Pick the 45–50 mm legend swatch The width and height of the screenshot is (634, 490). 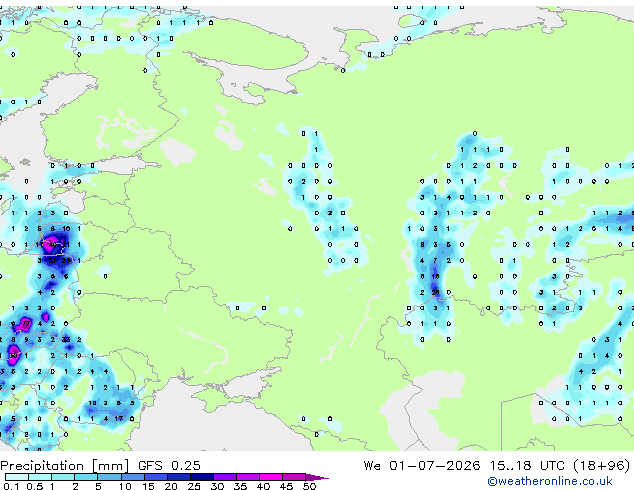pos(294,477)
